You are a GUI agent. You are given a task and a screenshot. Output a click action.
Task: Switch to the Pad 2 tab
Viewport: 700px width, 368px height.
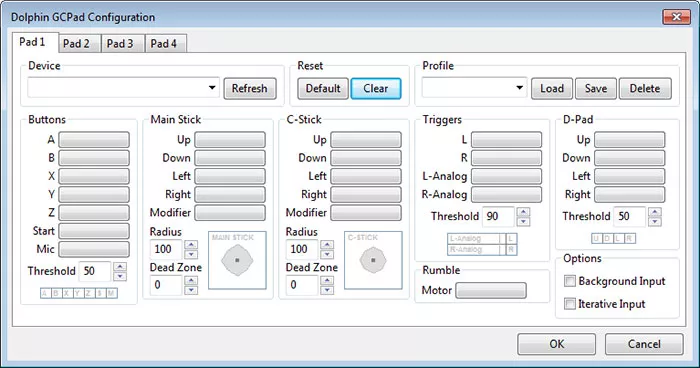click(79, 43)
